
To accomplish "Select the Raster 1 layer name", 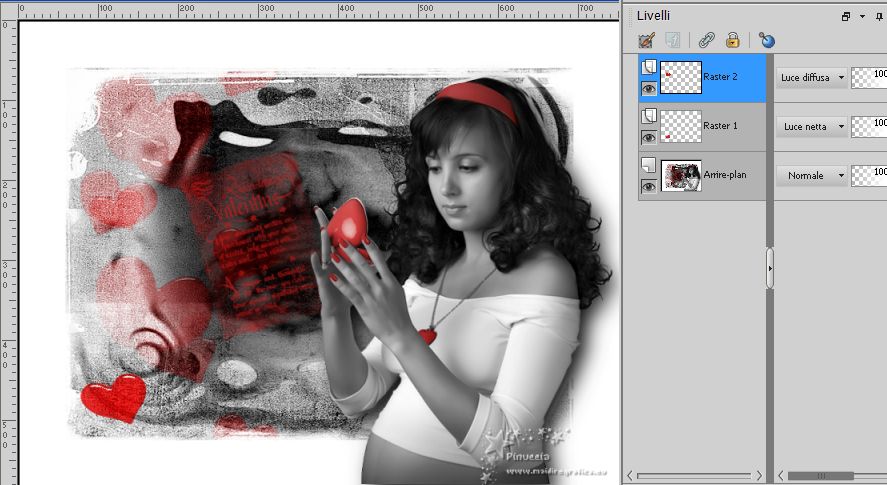I will coord(720,126).
